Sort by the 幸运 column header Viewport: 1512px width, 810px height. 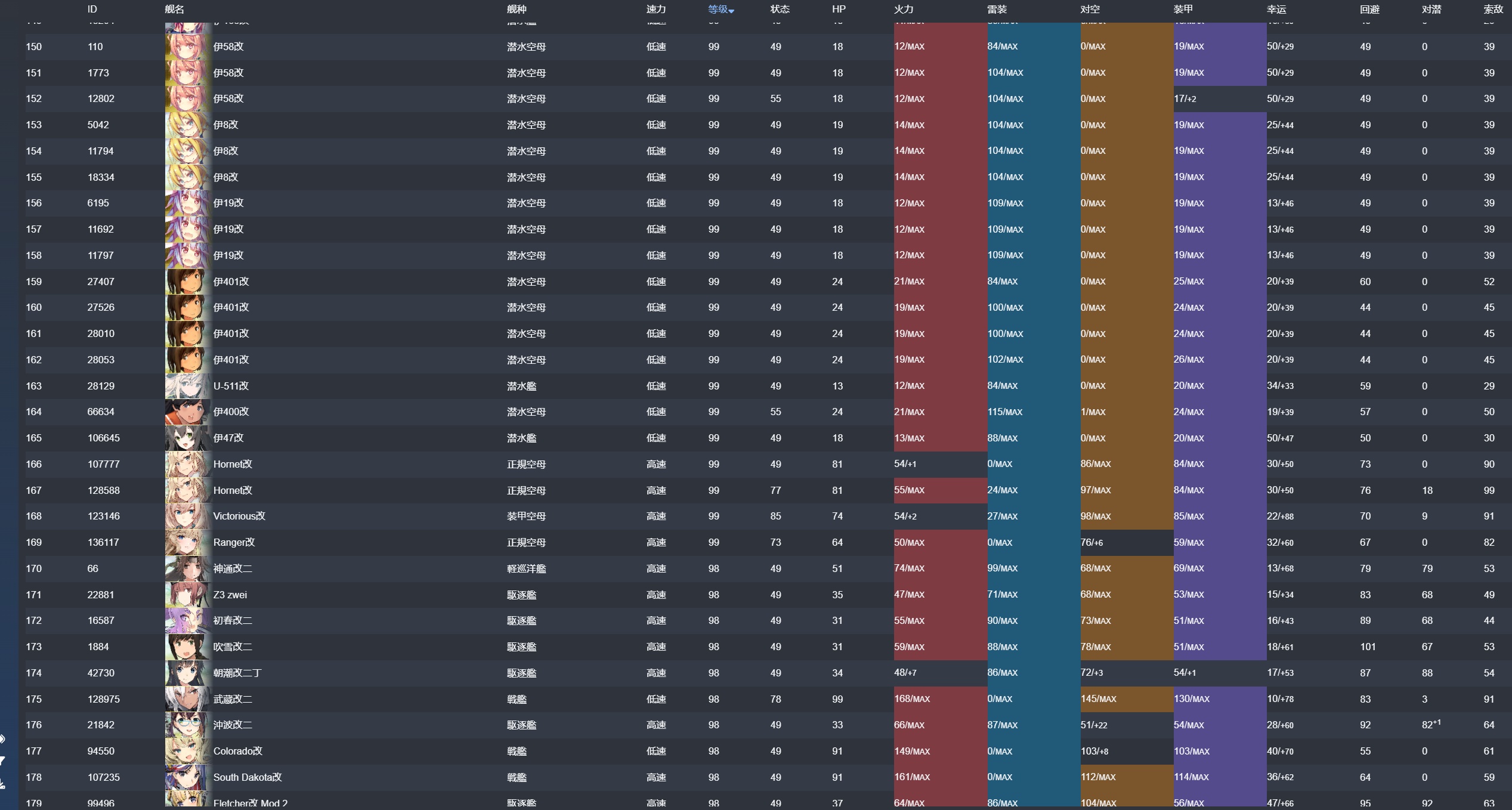pyautogui.click(x=1276, y=10)
